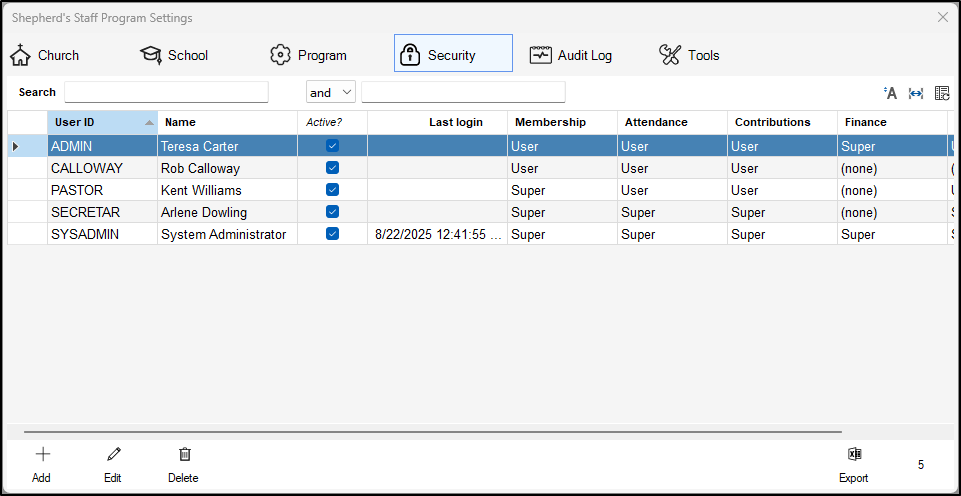Image resolution: width=961 pixels, height=496 pixels.
Task: Click the font size icon
Action: 891,93
